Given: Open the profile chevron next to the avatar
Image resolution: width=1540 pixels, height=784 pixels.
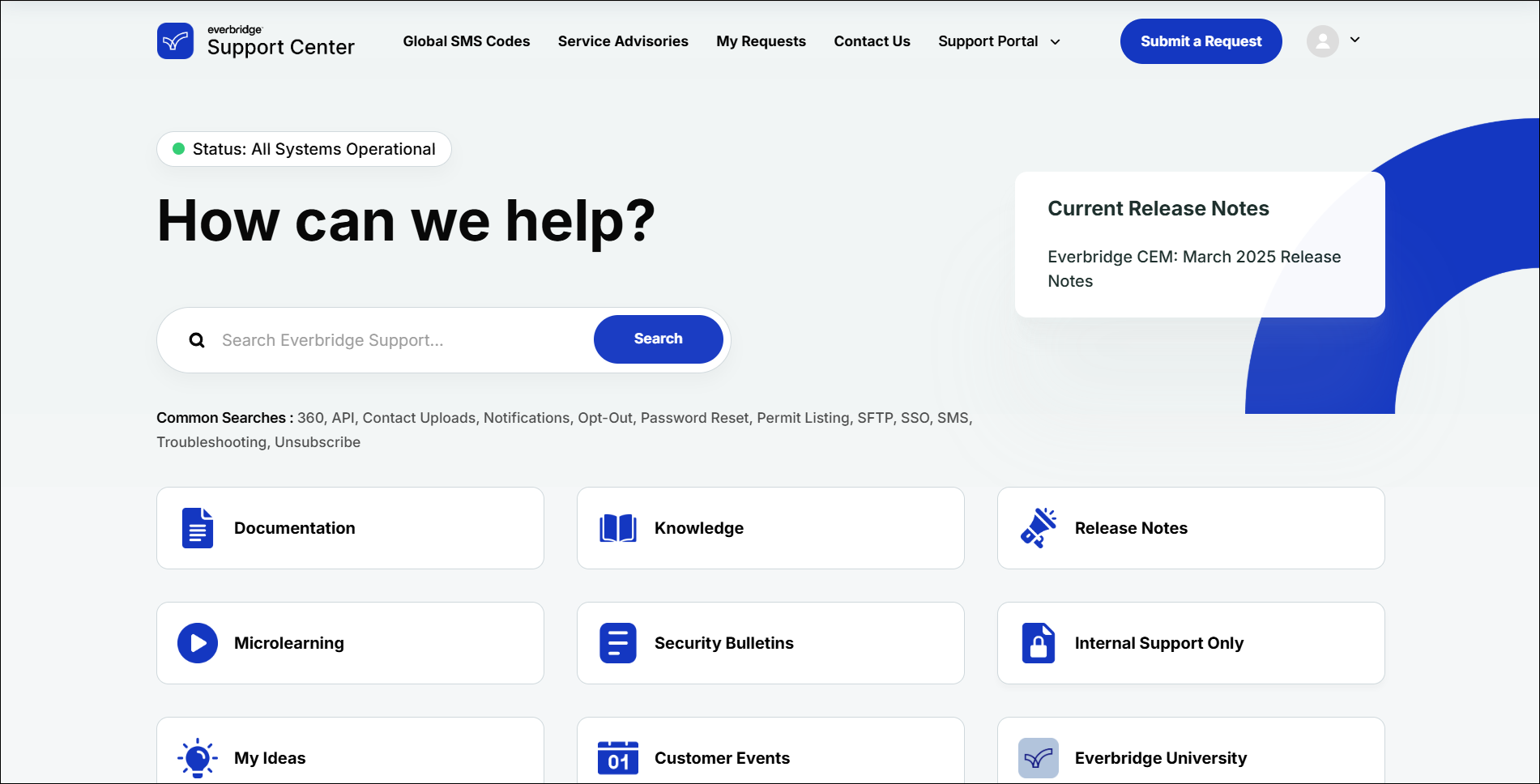Looking at the screenshot, I should pyautogui.click(x=1354, y=40).
